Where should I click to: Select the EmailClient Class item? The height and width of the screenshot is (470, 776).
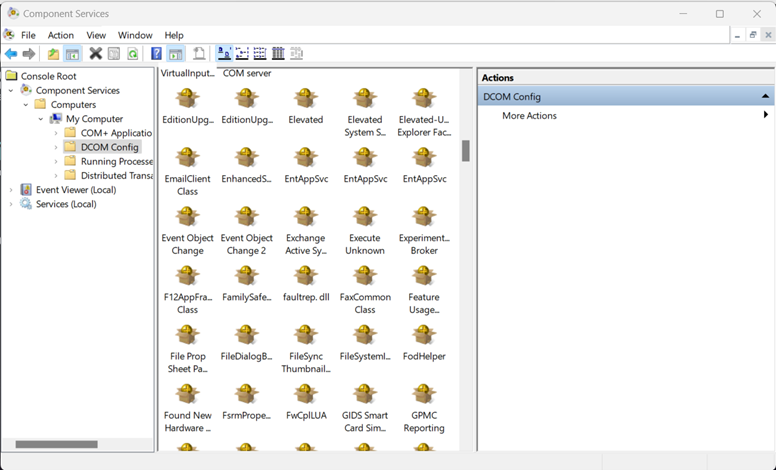(x=187, y=171)
